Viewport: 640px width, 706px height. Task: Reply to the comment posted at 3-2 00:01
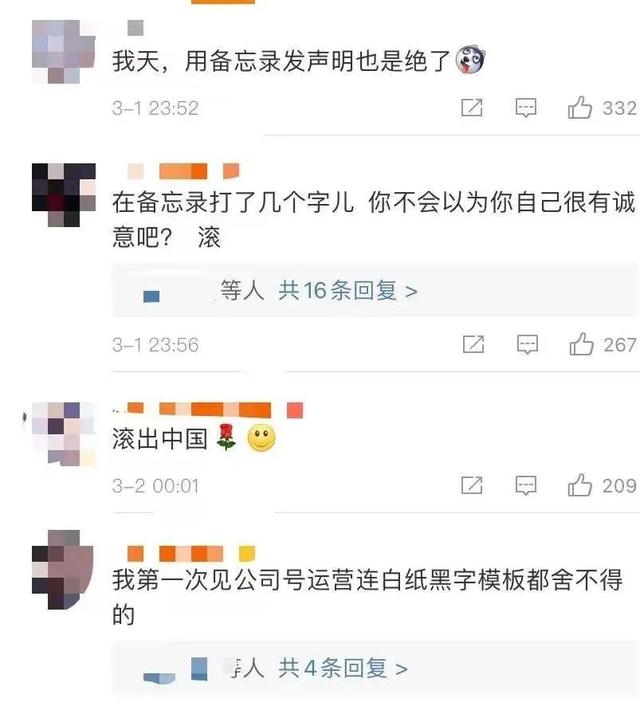526,486
